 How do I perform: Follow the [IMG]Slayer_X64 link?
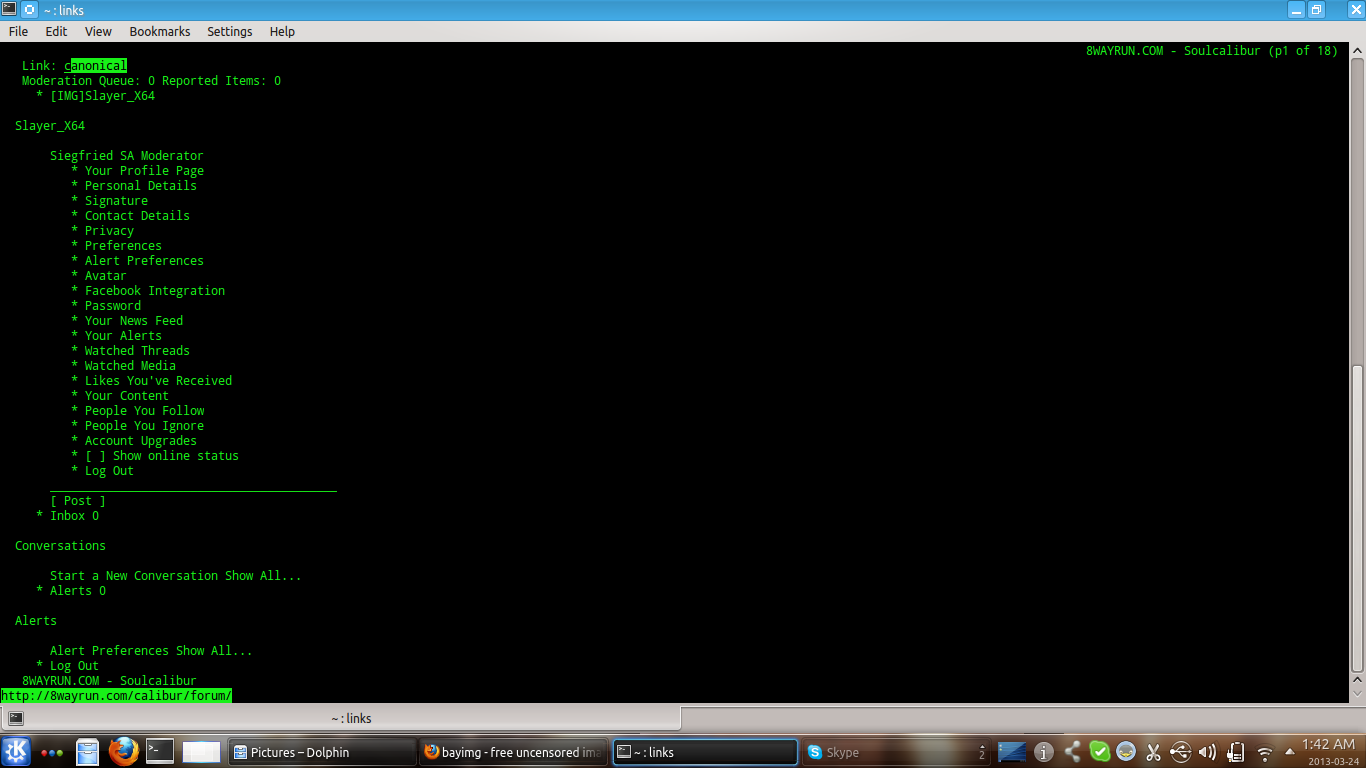click(x=102, y=96)
